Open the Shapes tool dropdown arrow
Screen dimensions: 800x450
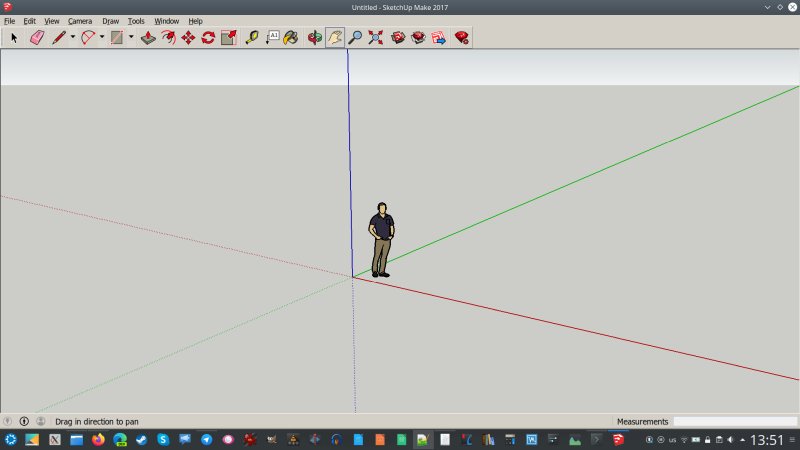pos(131,37)
